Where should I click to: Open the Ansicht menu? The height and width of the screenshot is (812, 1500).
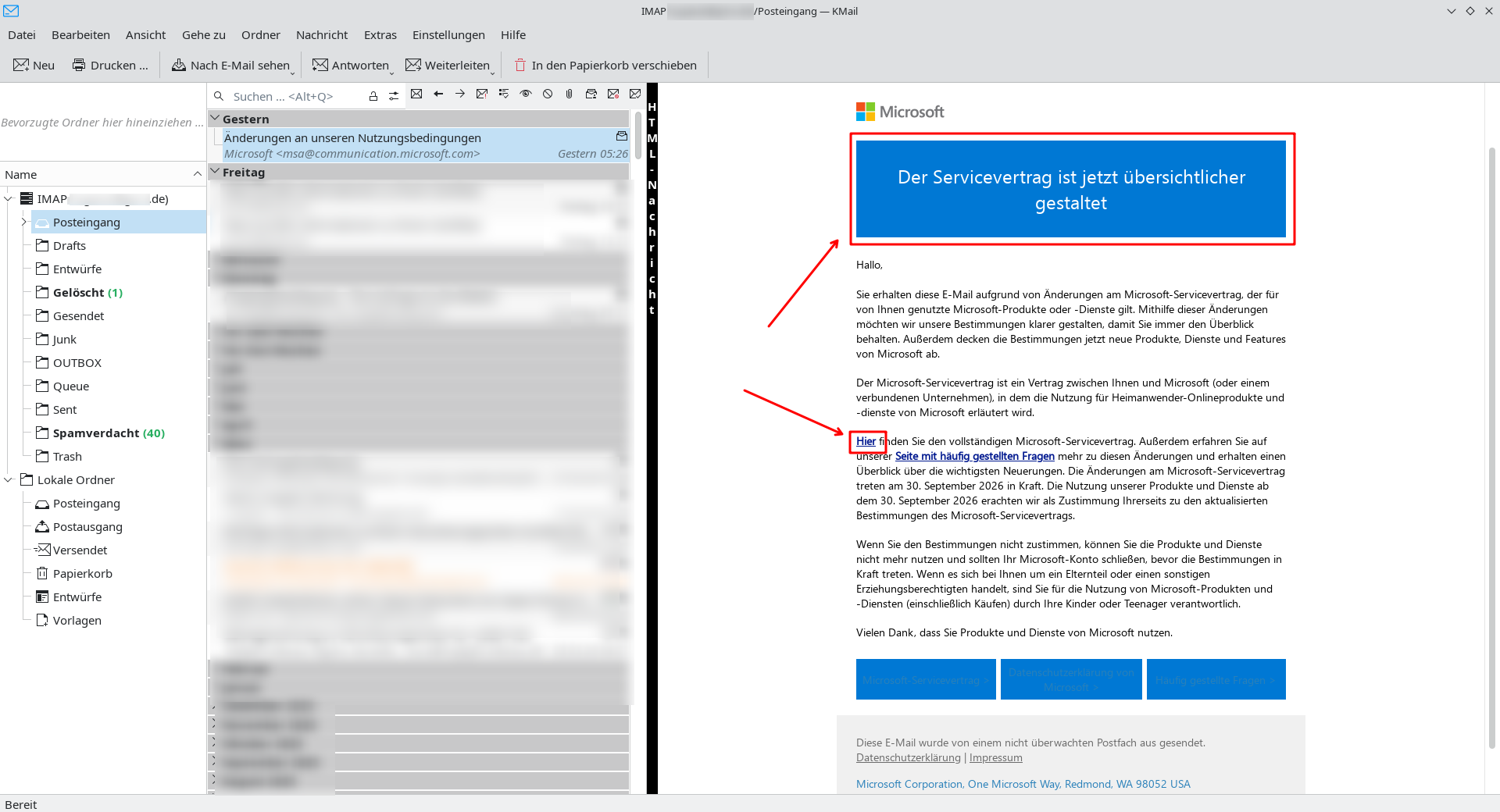[145, 35]
